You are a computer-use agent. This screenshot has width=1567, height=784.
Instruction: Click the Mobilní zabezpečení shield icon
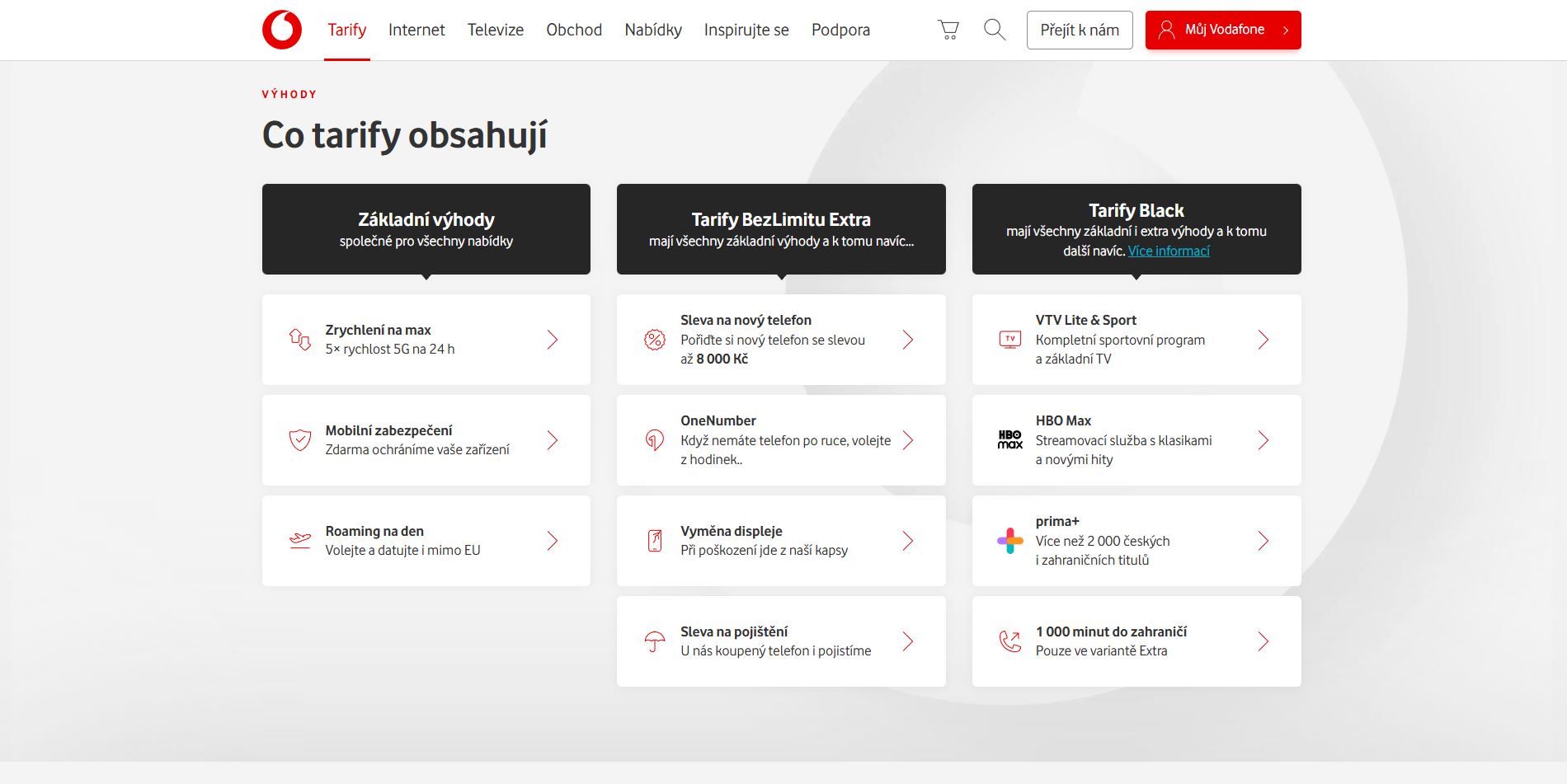point(300,439)
